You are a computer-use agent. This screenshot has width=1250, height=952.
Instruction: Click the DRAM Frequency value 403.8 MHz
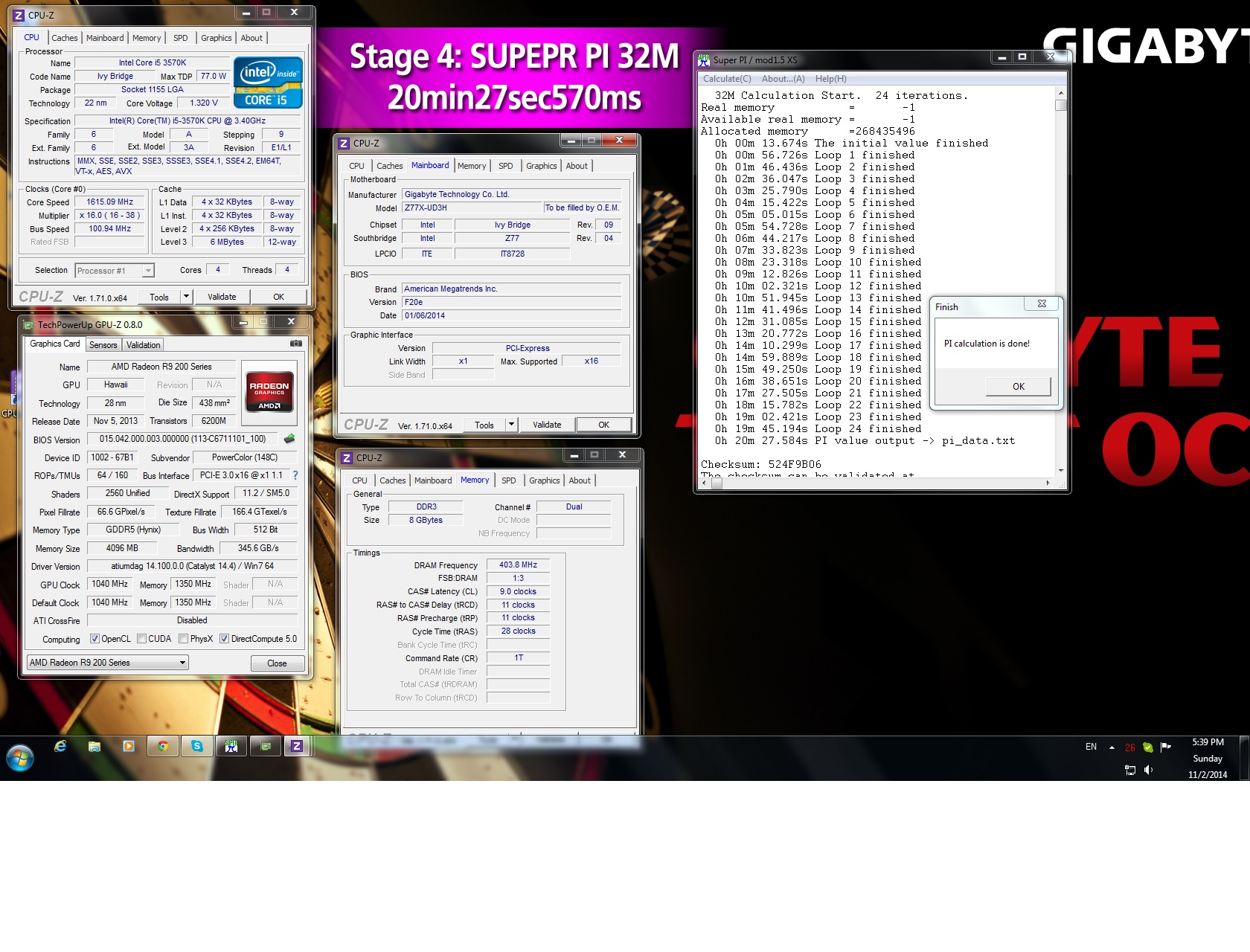(x=518, y=565)
